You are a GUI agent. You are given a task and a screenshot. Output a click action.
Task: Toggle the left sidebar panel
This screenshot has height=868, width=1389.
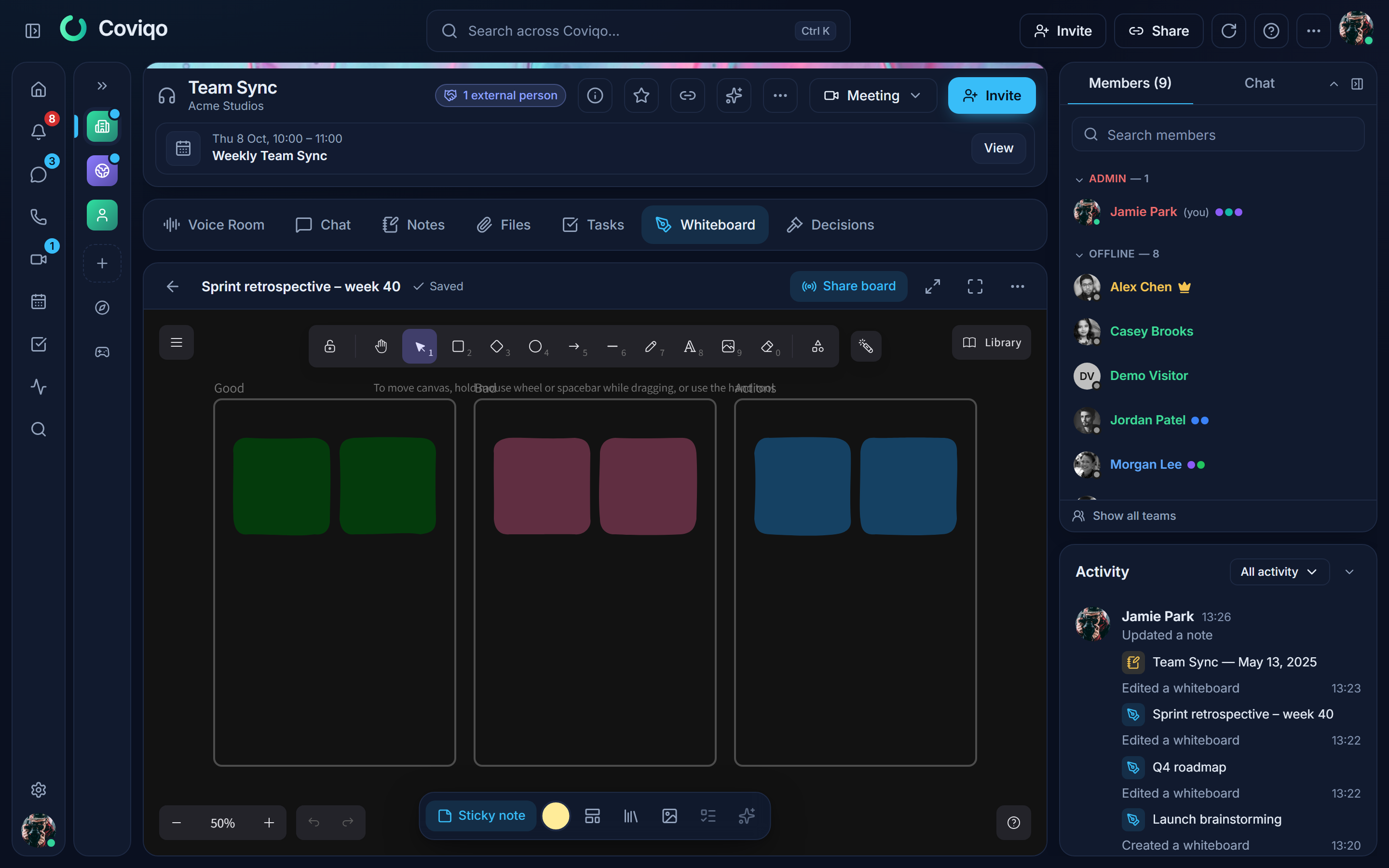(x=33, y=31)
